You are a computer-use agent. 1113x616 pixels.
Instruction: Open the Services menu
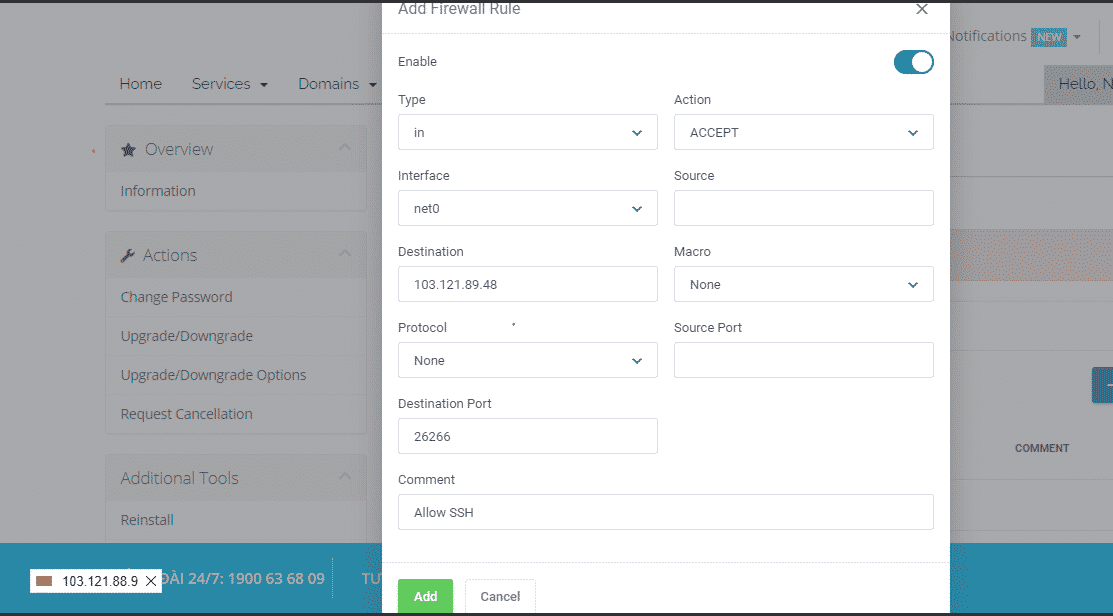pos(229,84)
